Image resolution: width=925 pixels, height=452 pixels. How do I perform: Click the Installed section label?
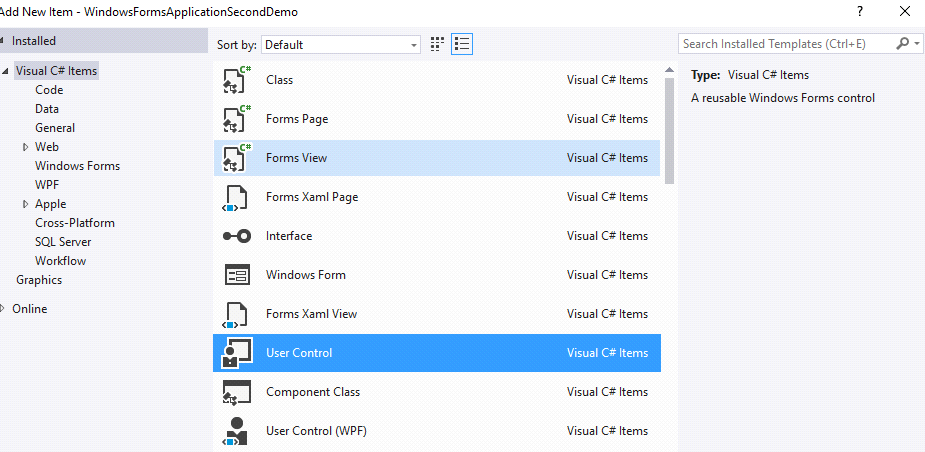[34, 41]
